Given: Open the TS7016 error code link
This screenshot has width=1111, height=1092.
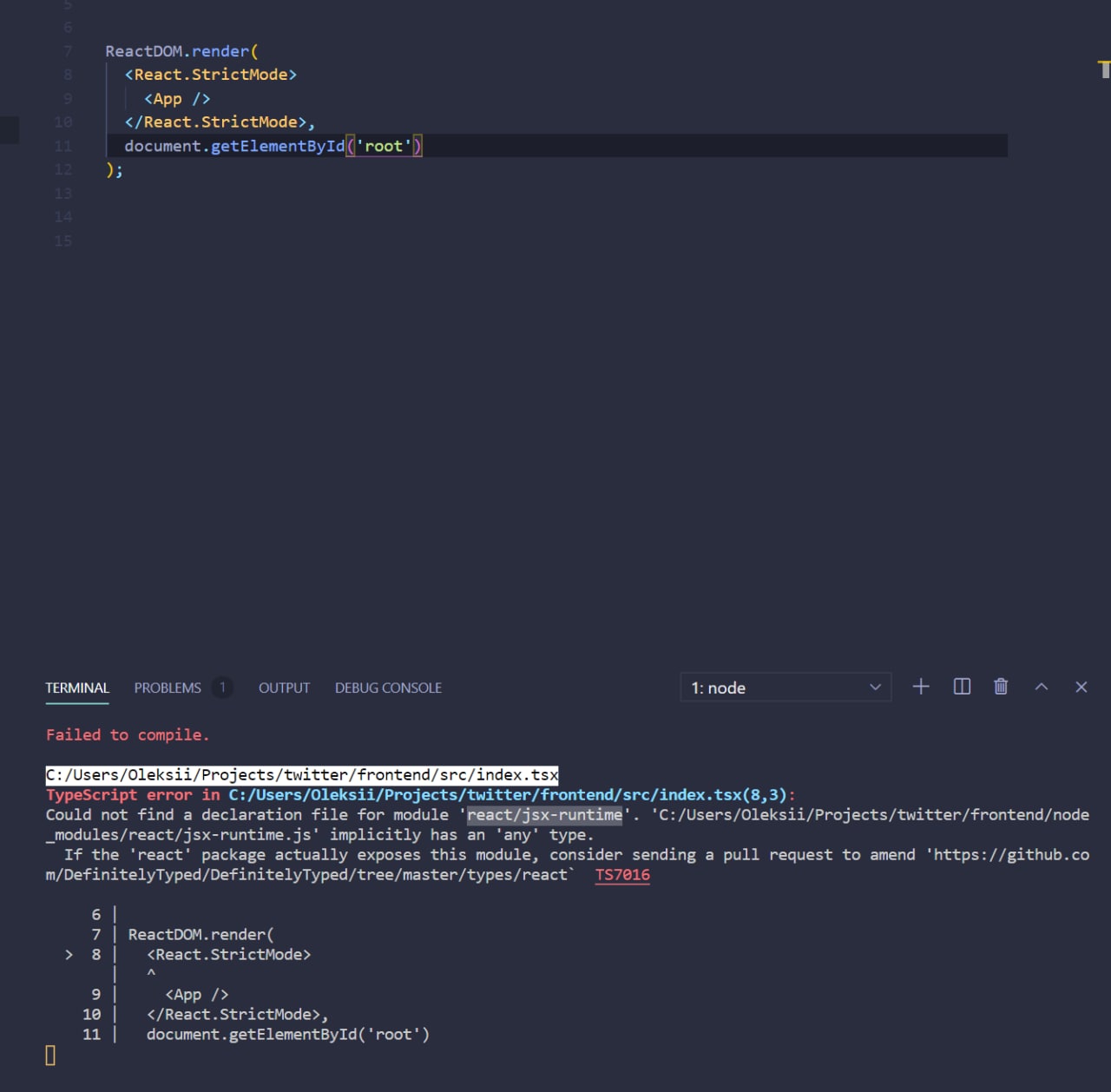Looking at the screenshot, I should point(622,875).
